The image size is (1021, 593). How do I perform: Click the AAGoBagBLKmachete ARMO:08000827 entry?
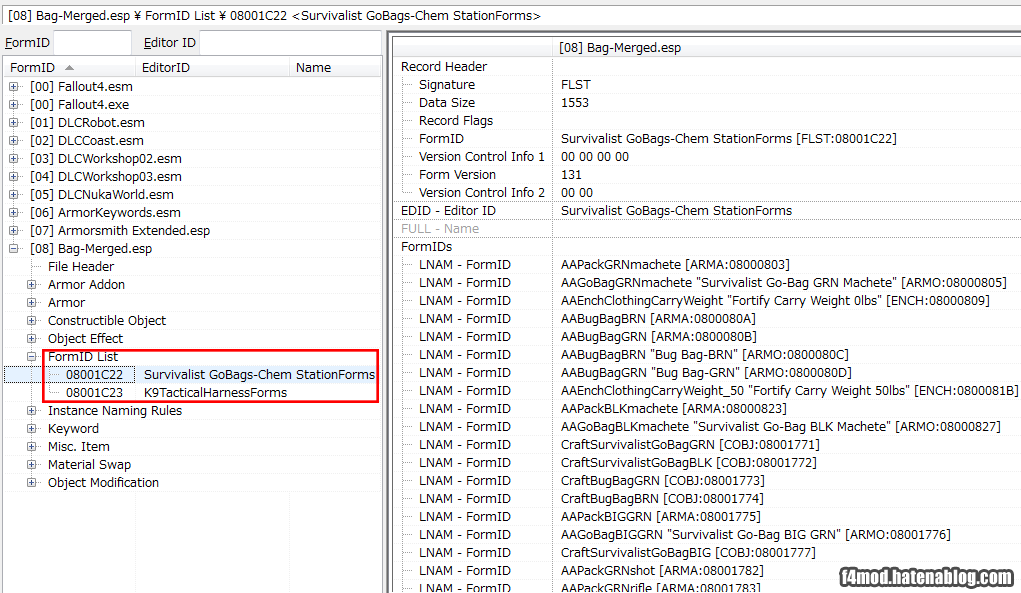pyautogui.click(x=781, y=427)
